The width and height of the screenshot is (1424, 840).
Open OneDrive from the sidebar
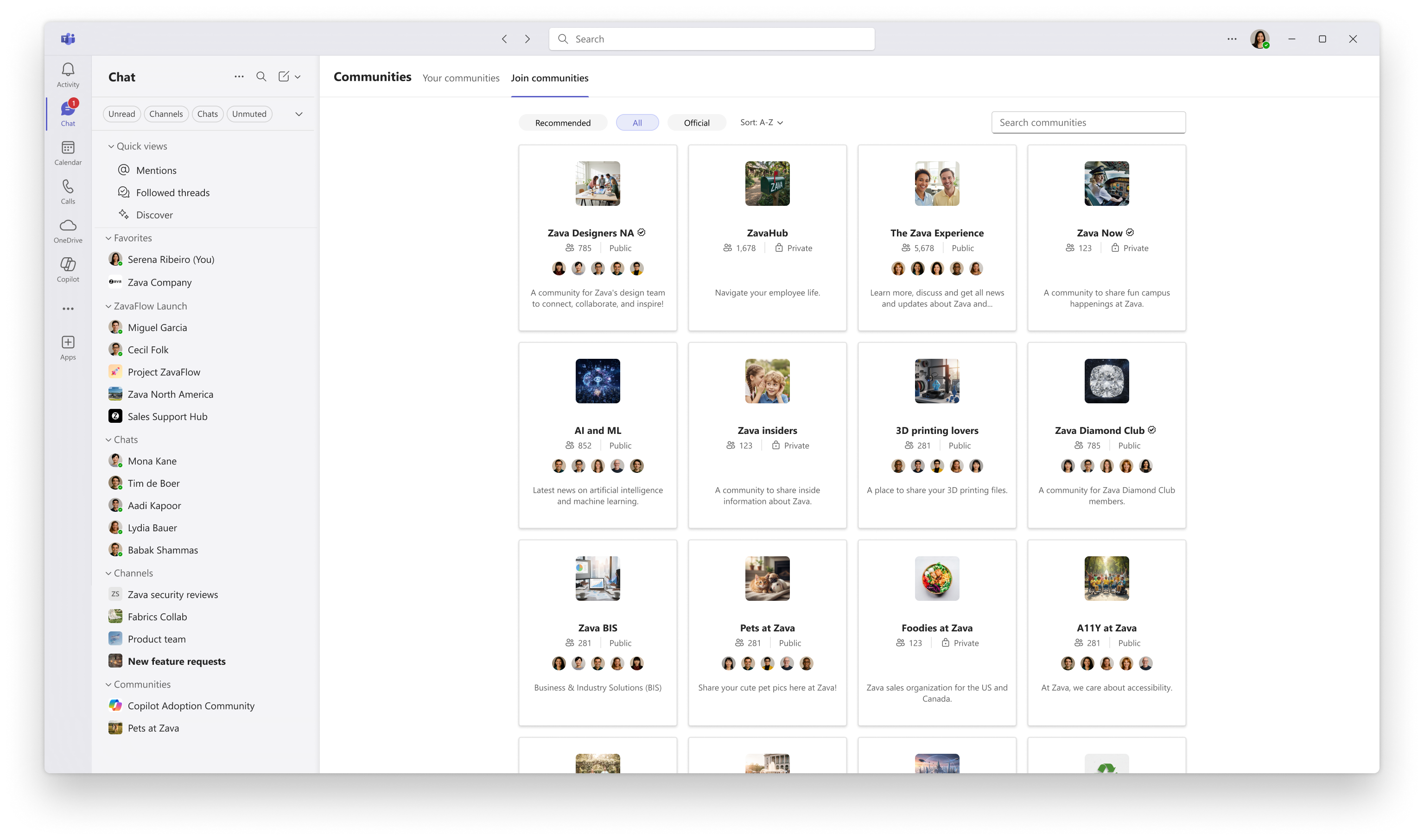(67, 230)
